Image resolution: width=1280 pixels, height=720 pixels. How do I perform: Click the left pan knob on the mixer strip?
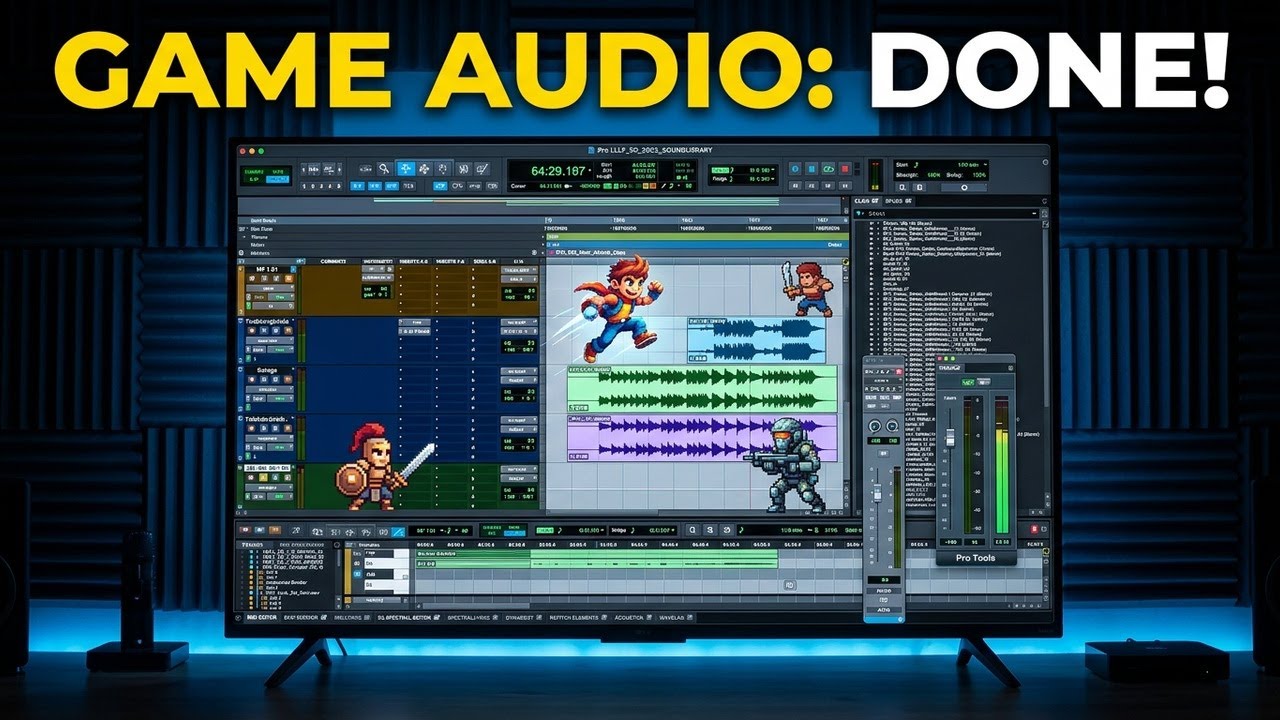(x=873, y=427)
